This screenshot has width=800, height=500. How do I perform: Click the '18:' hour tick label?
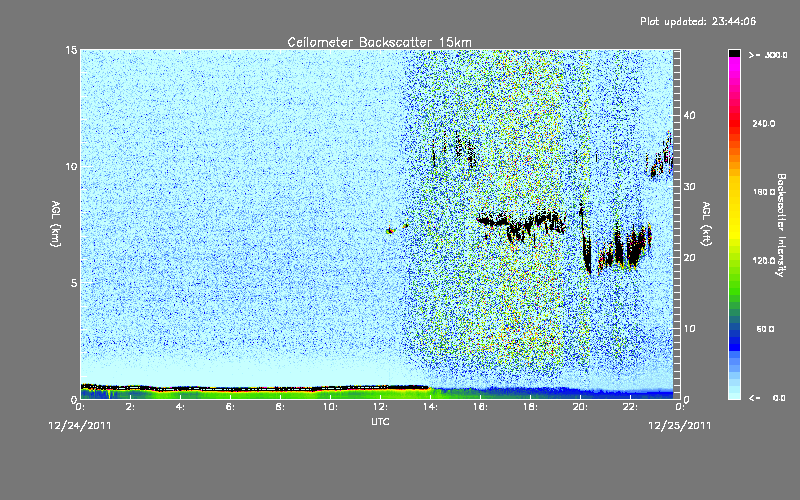point(530,407)
